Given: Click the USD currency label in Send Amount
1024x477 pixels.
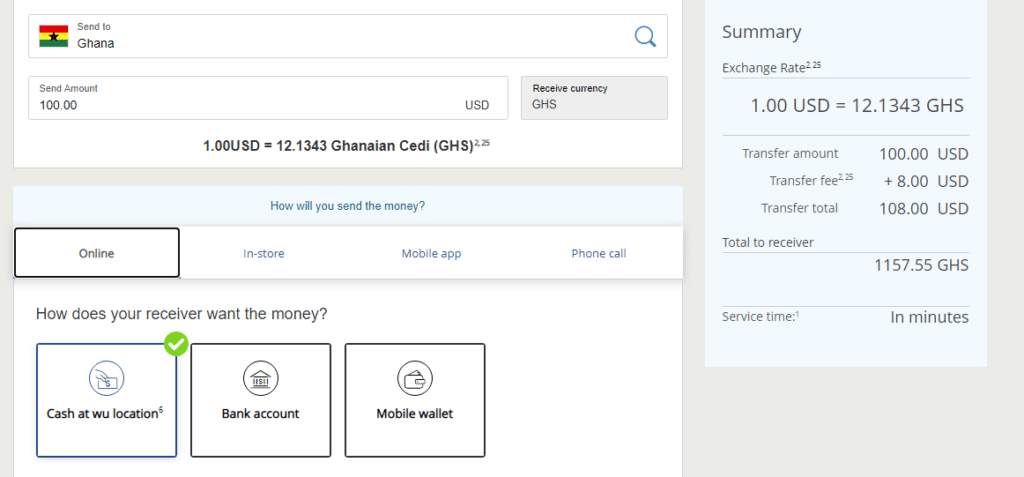Looking at the screenshot, I should (477, 105).
